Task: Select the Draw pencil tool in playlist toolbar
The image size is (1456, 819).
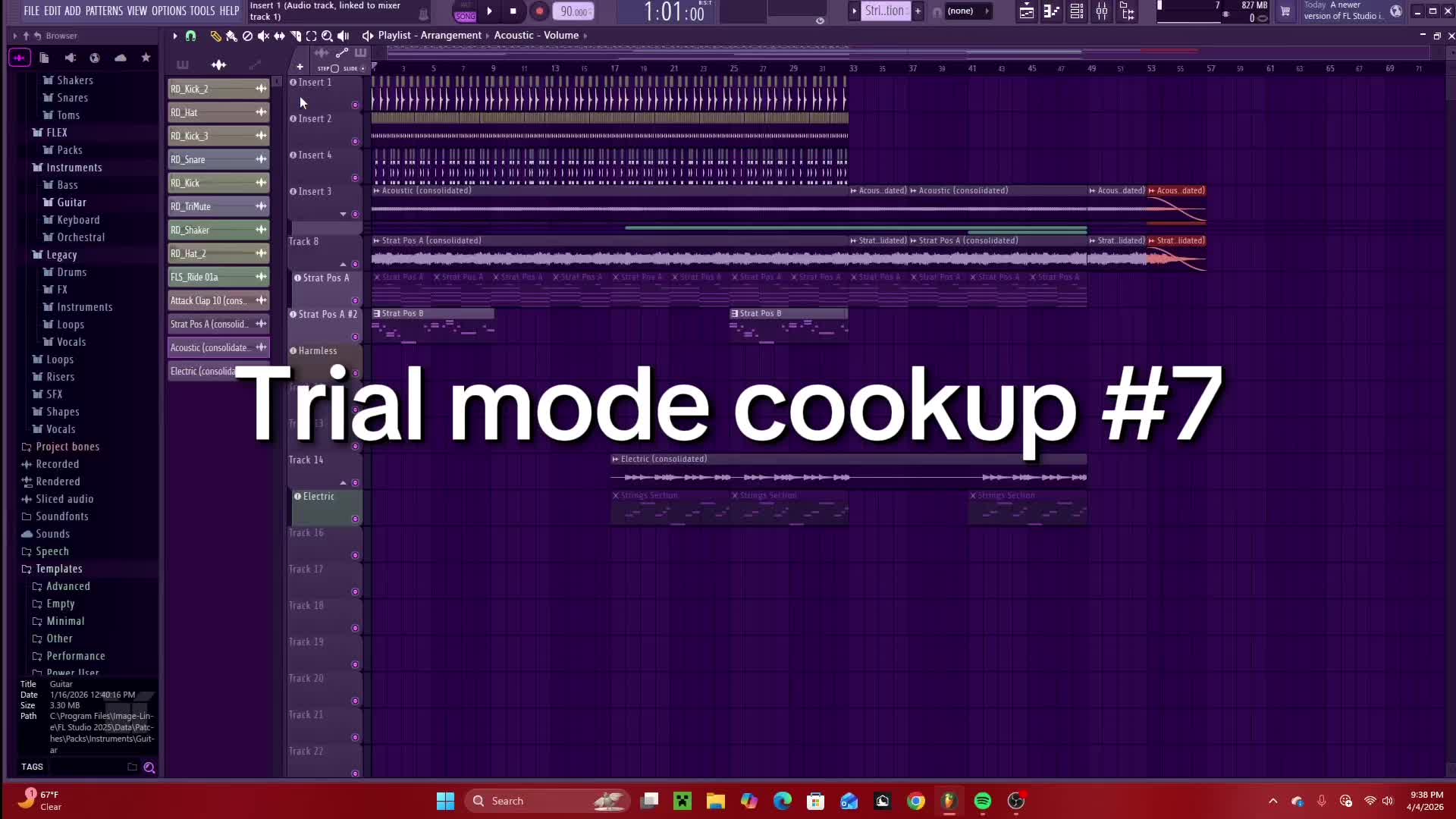Action: pos(215,36)
